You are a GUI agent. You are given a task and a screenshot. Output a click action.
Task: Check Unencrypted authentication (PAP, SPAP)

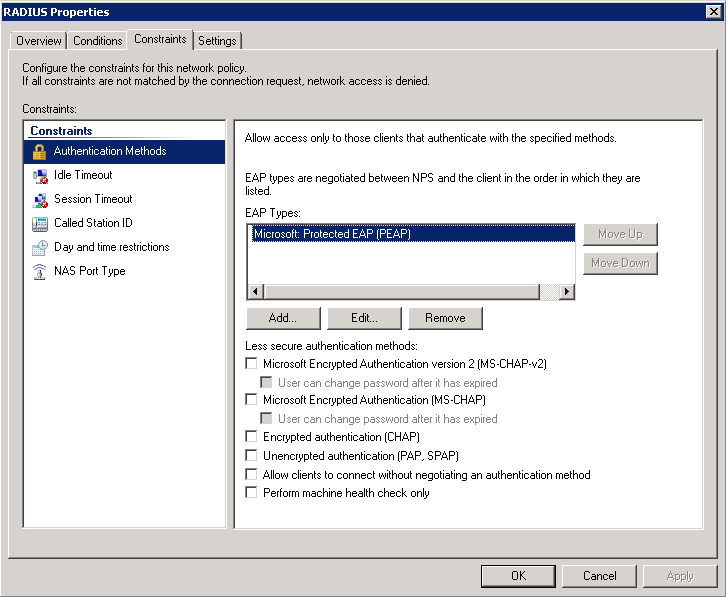click(251, 456)
